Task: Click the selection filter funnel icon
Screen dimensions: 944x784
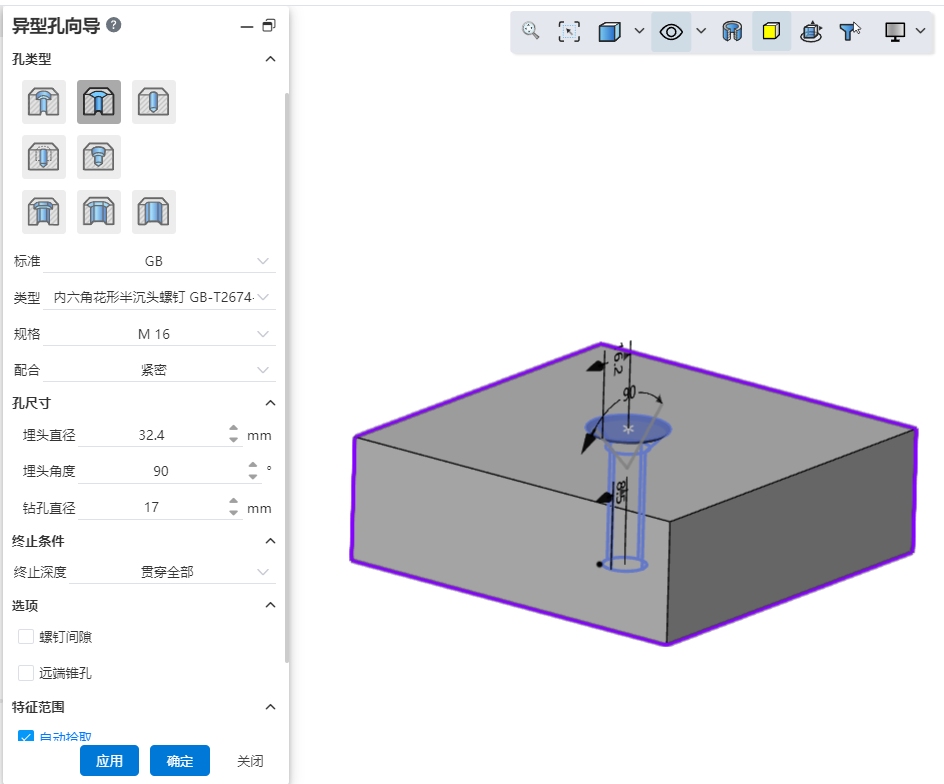Action: pos(850,31)
